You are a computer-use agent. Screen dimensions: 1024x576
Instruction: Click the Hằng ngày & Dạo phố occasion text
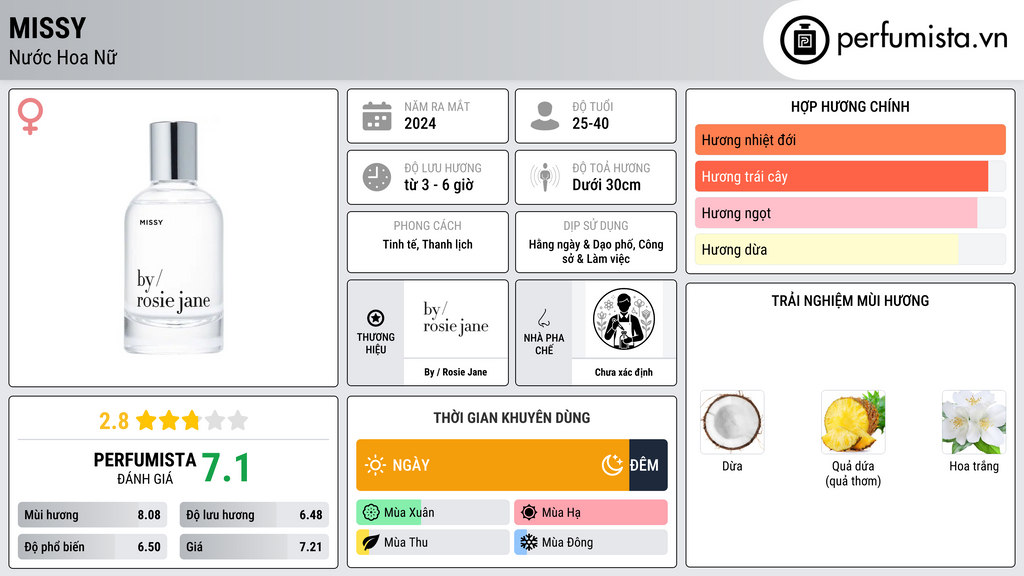coord(596,251)
